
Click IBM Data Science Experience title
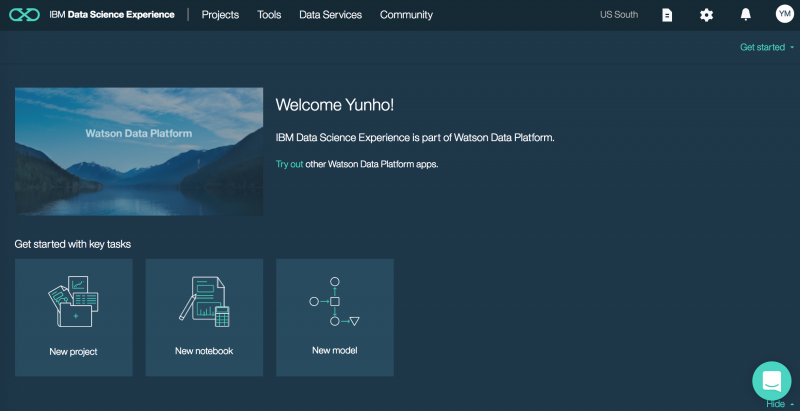pyautogui.click(x=112, y=15)
